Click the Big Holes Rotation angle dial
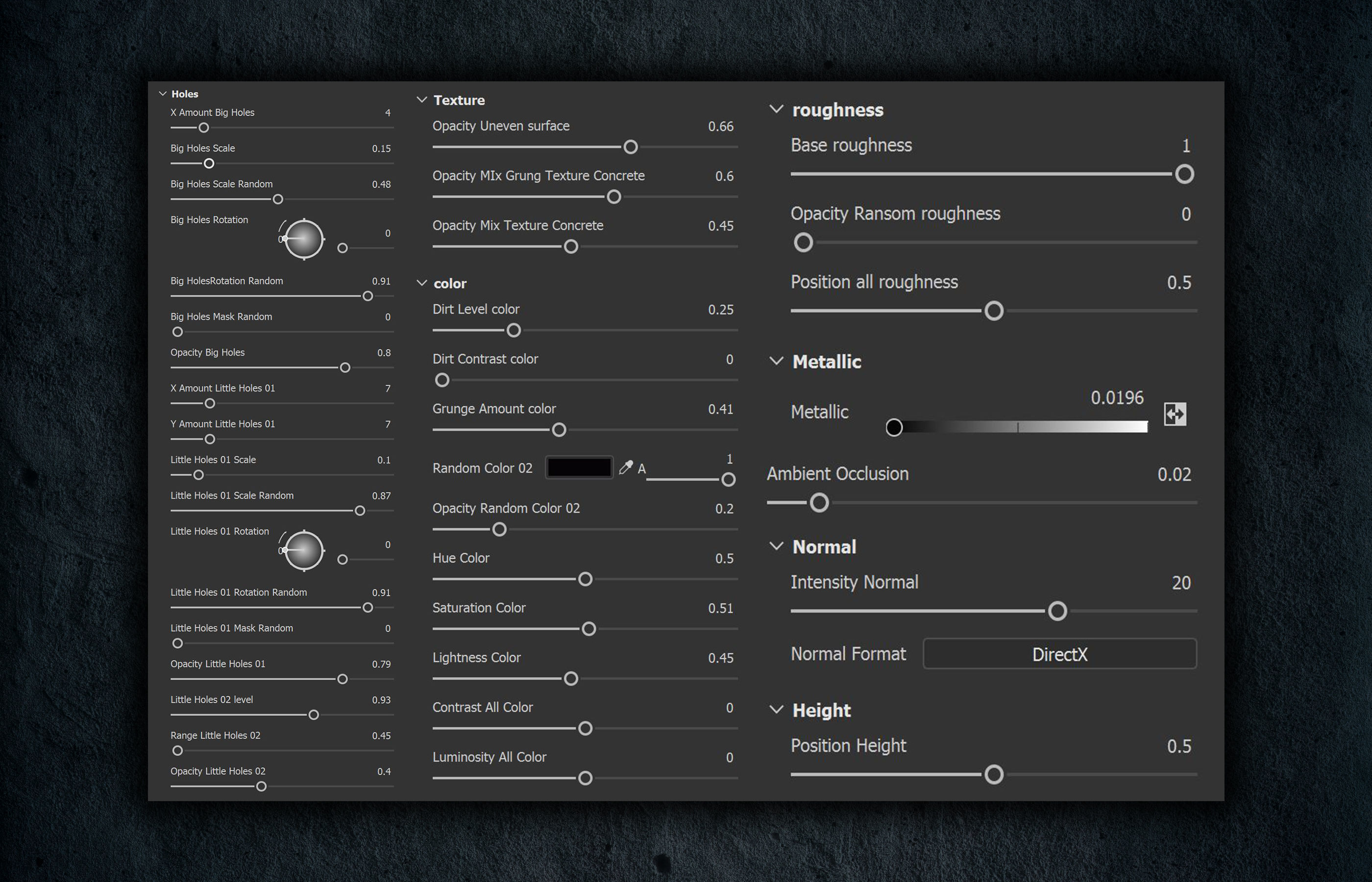 point(304,239)
